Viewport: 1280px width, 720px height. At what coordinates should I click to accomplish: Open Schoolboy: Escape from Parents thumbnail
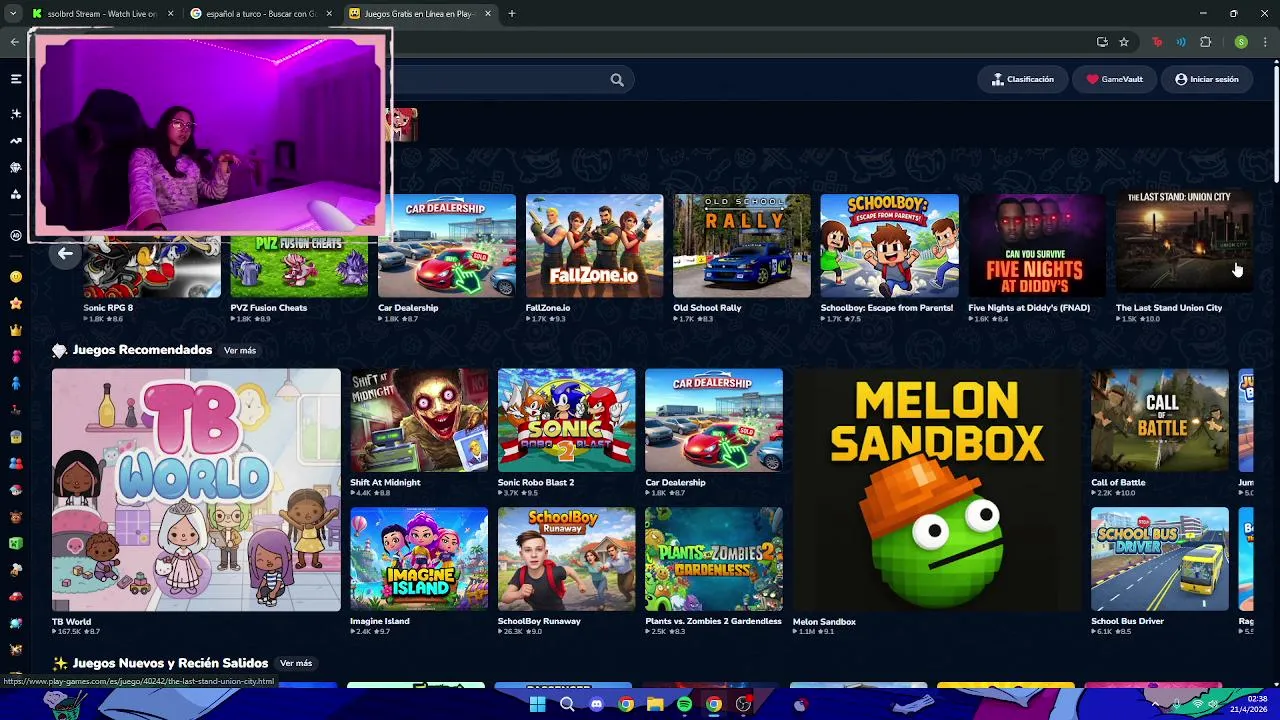pos(889,246)
